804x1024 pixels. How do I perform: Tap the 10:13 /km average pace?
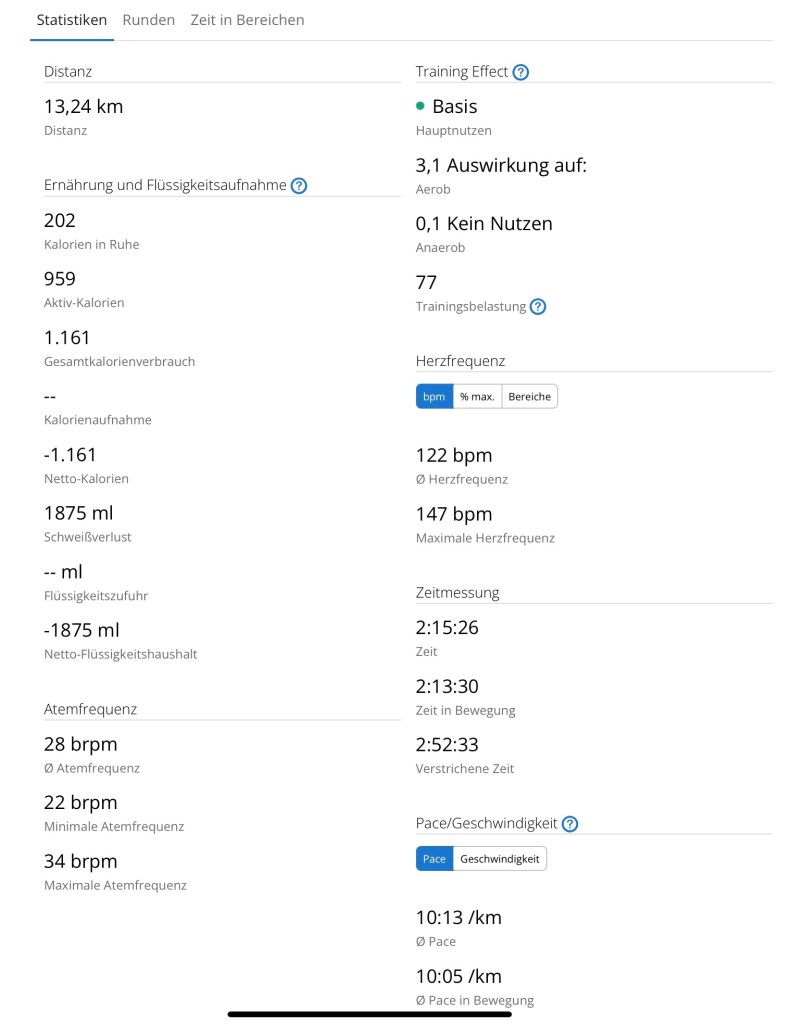click(459, 917)
